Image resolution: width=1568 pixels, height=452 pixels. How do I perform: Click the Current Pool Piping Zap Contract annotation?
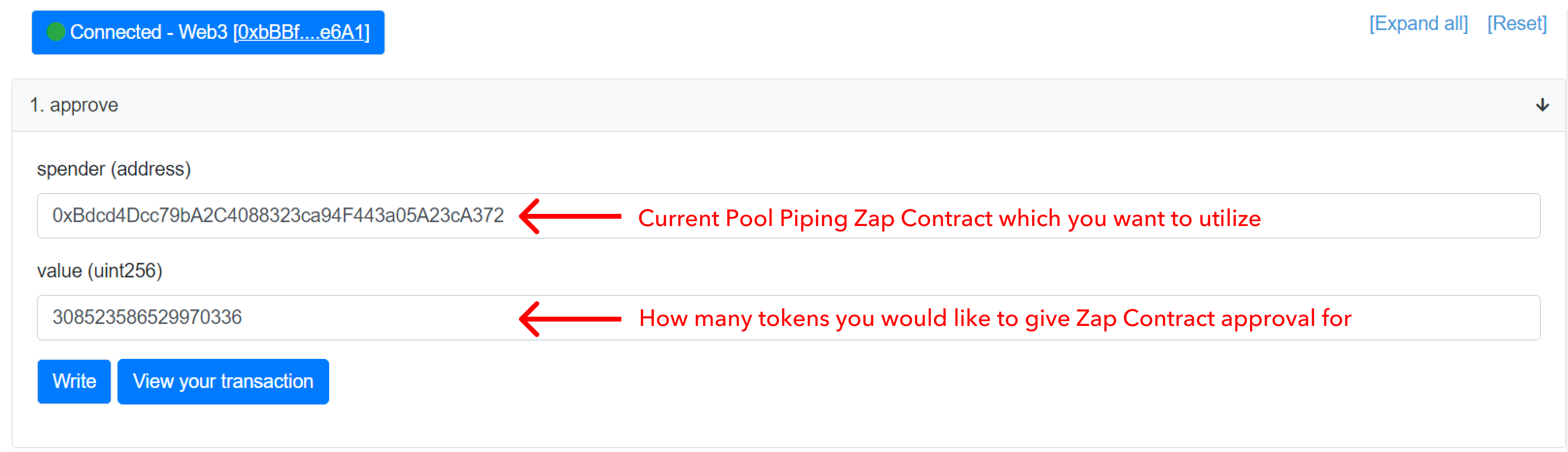coord(949,218)
